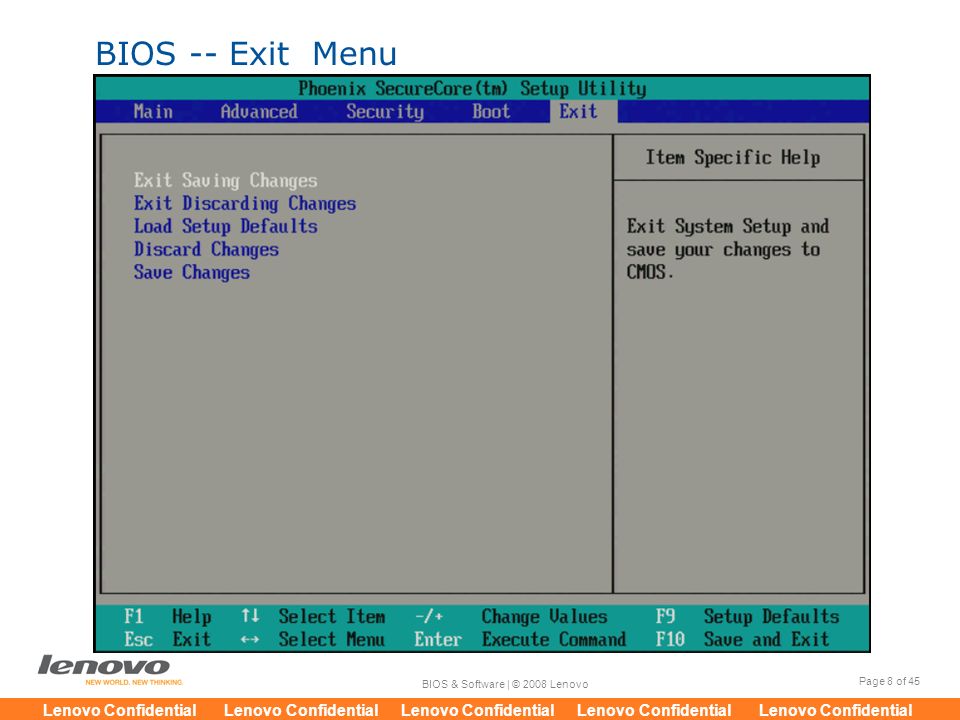Select Exit Discarding Changes
960x720 pixels.
click(x=245, y=203)
